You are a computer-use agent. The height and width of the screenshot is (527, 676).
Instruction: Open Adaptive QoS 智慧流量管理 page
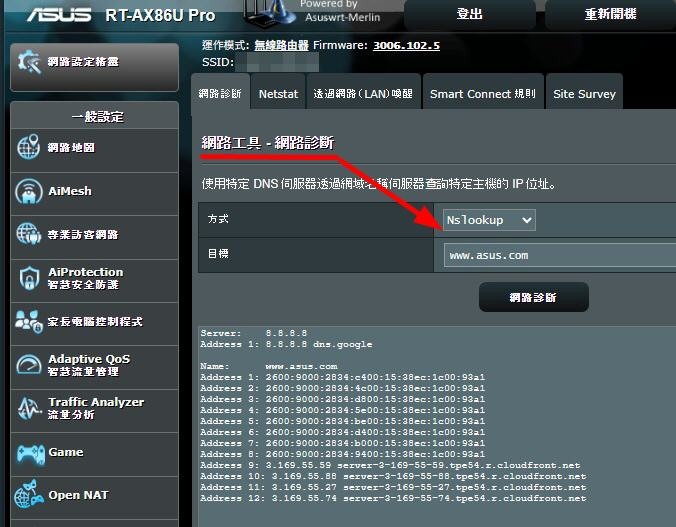pos(94,367)
